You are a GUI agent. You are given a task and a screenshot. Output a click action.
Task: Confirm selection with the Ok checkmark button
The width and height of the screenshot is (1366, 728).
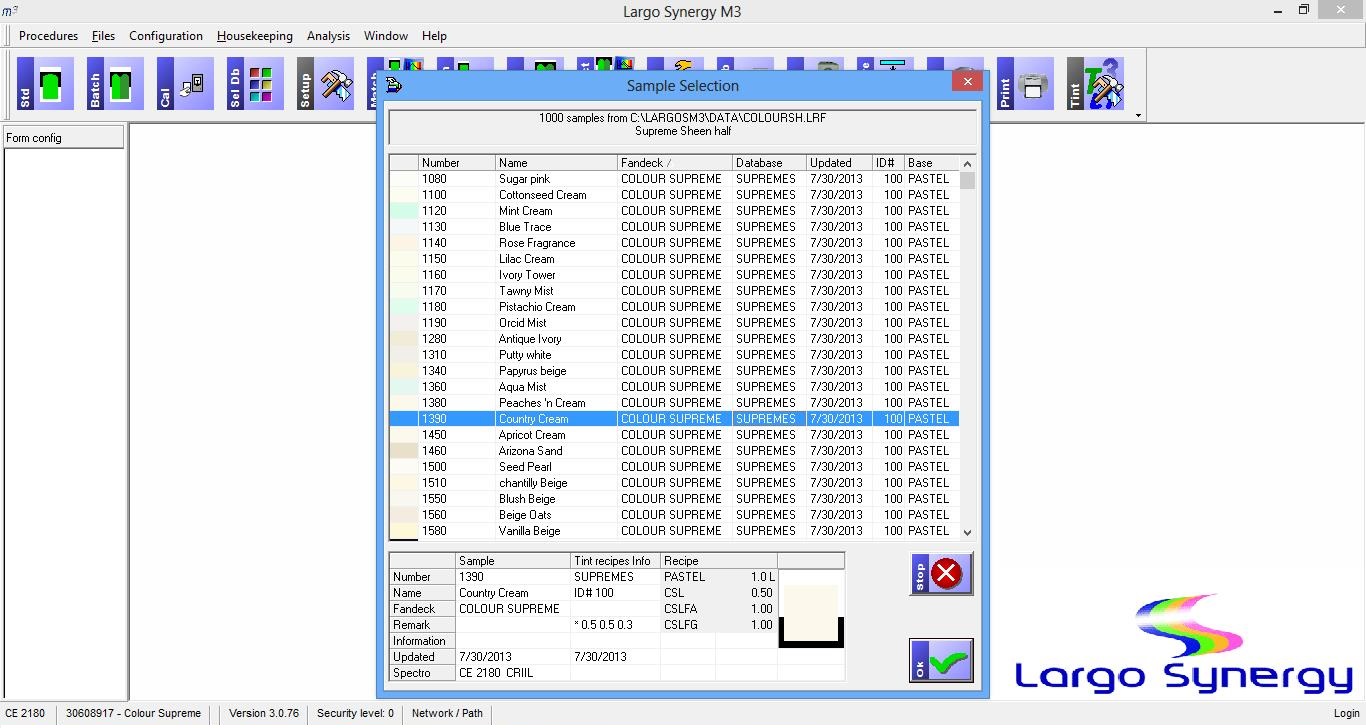coord(941,661)
